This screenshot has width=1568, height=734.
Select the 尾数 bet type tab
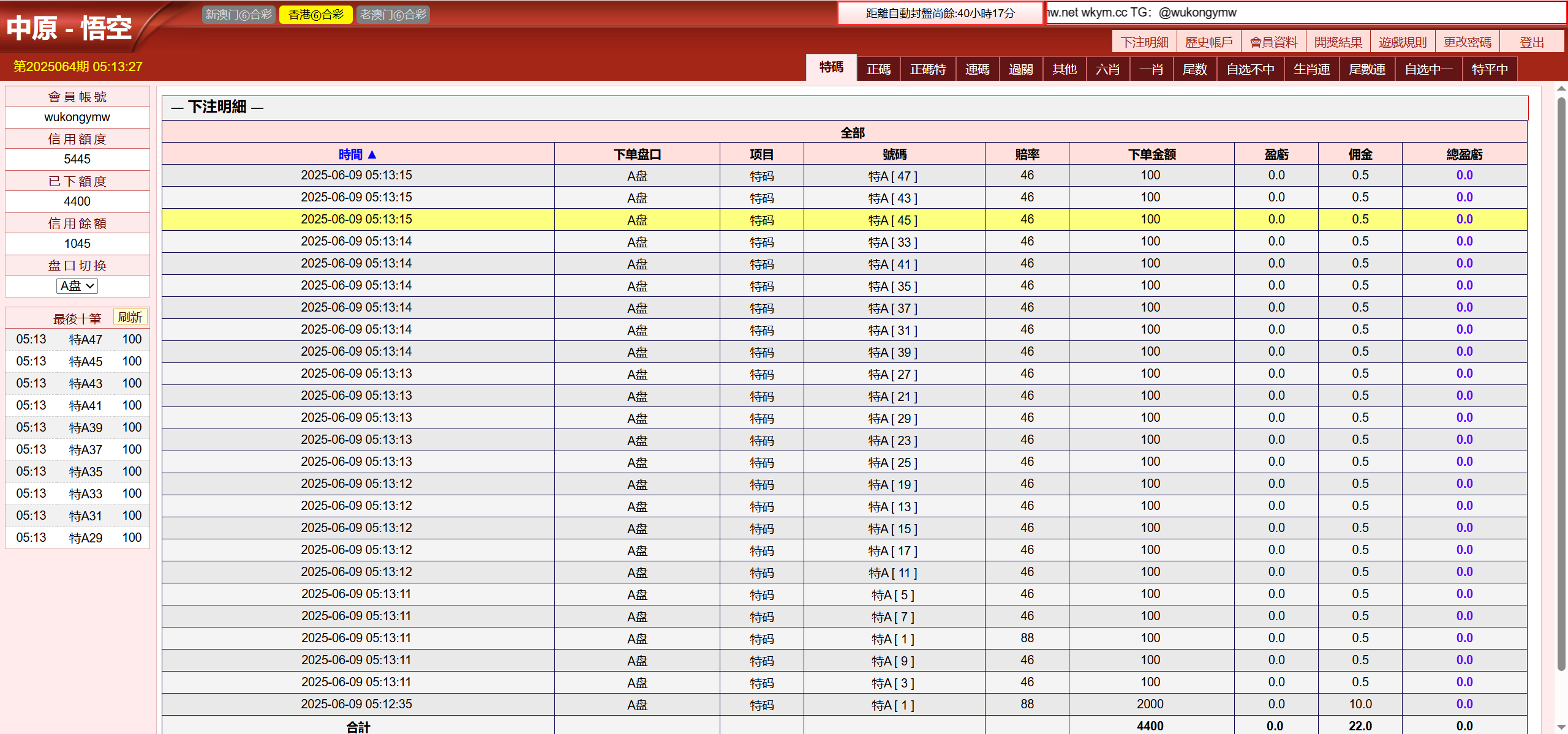pyautogui.click(x=1194, y=69)
